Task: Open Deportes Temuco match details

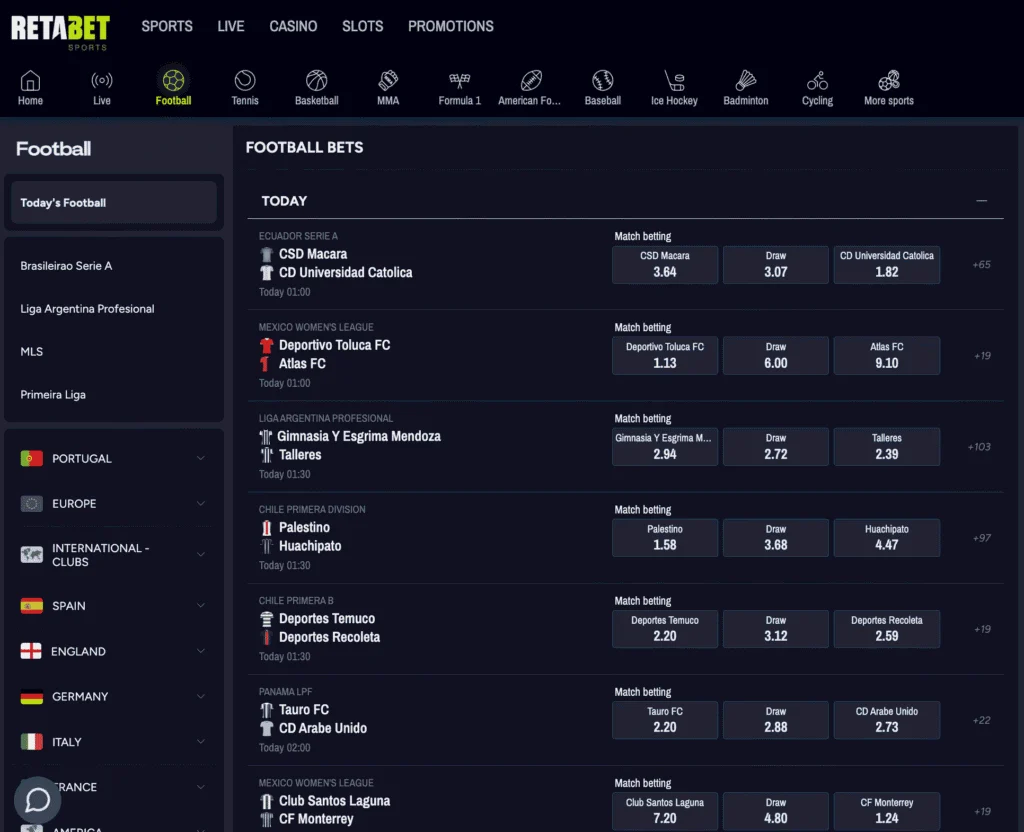Action: [x=327, y=618]
